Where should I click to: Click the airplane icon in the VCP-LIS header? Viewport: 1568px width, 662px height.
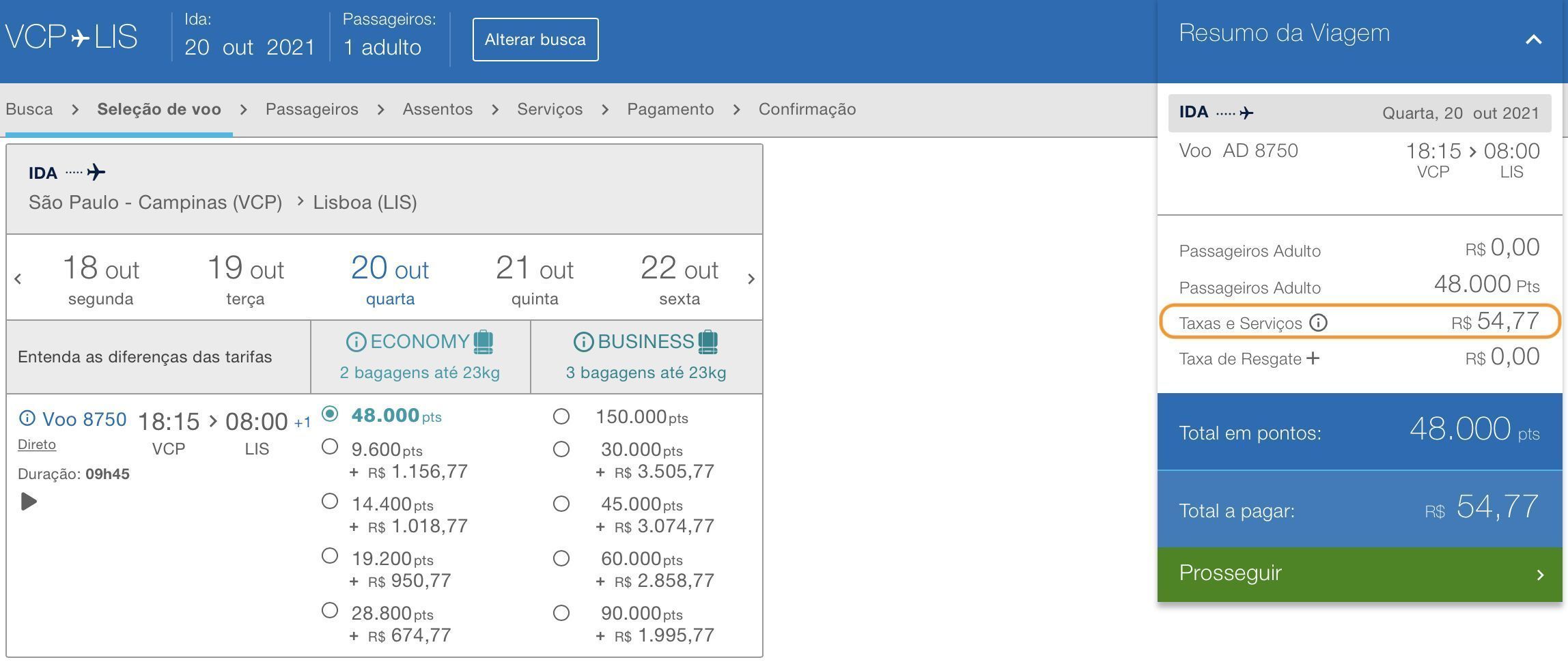80,37
